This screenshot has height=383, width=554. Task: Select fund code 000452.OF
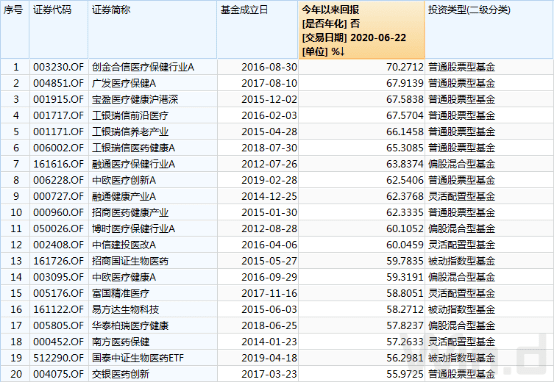point(59,342)
